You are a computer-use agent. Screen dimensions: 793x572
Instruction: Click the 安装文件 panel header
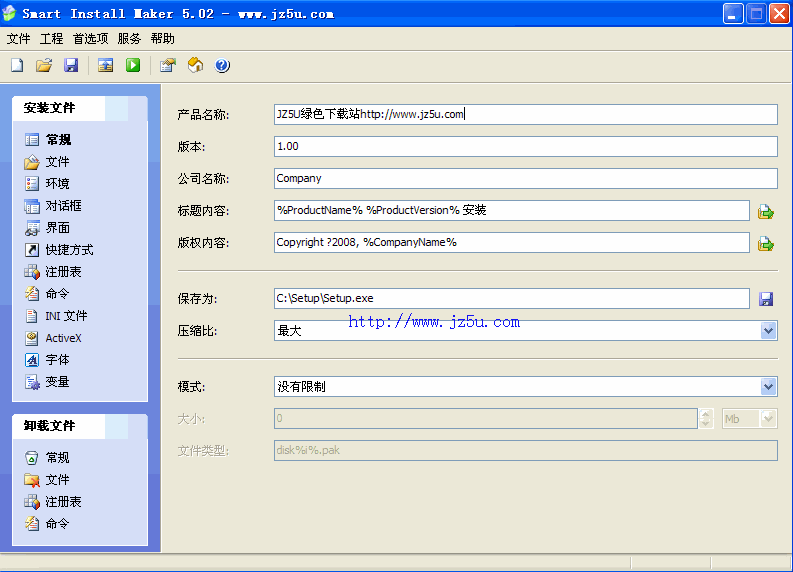tap(80, 108)
